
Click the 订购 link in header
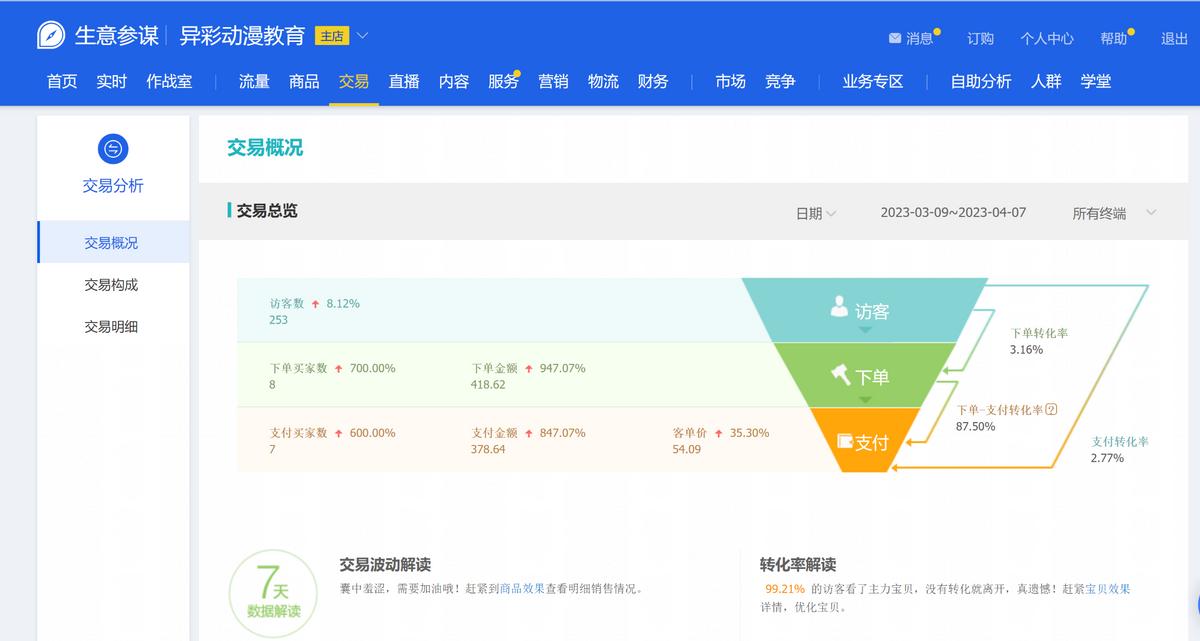980,39
